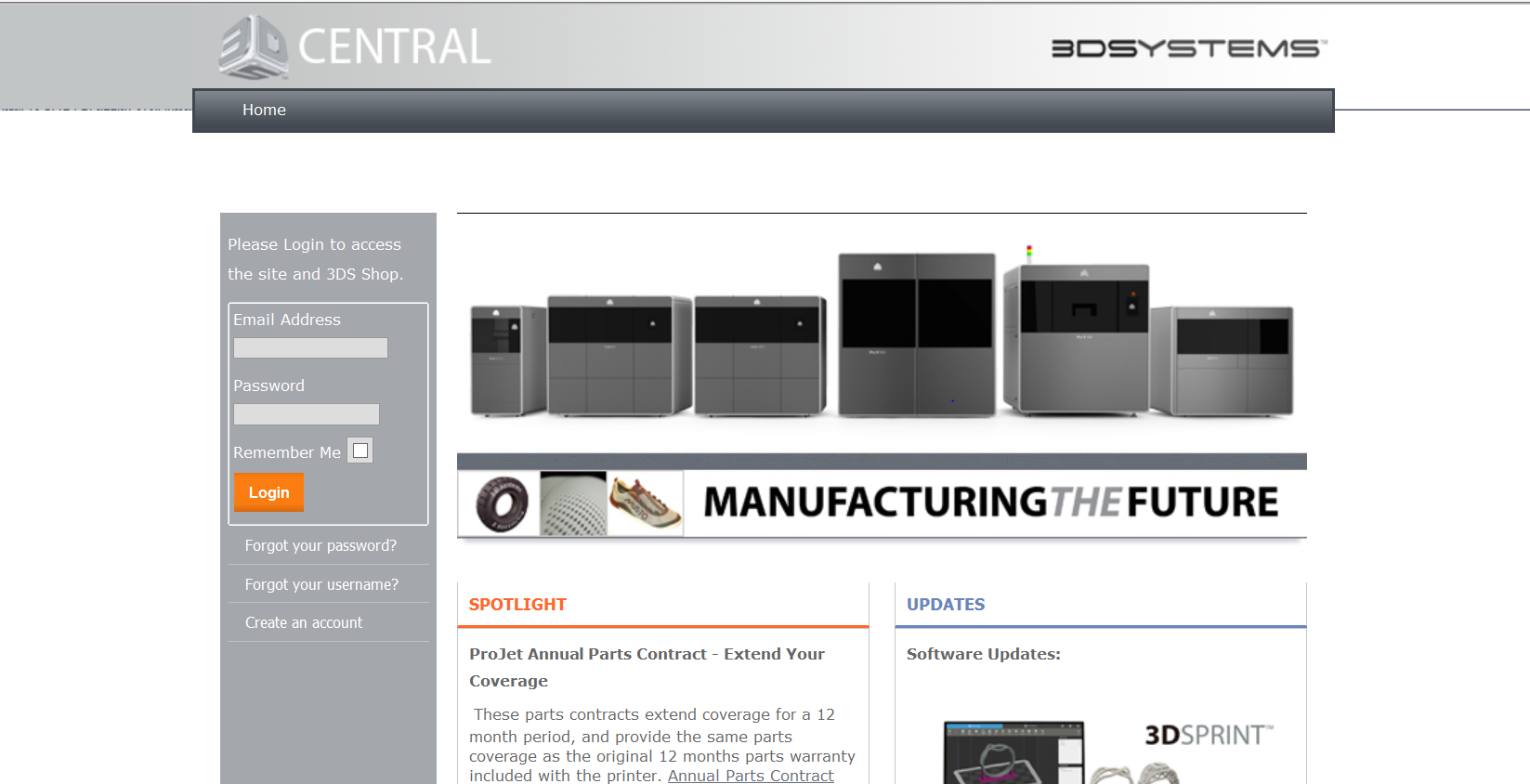The height and width of the screenshot is (784, 1530).
Task: Open the Home menu item
Action: 264,110
